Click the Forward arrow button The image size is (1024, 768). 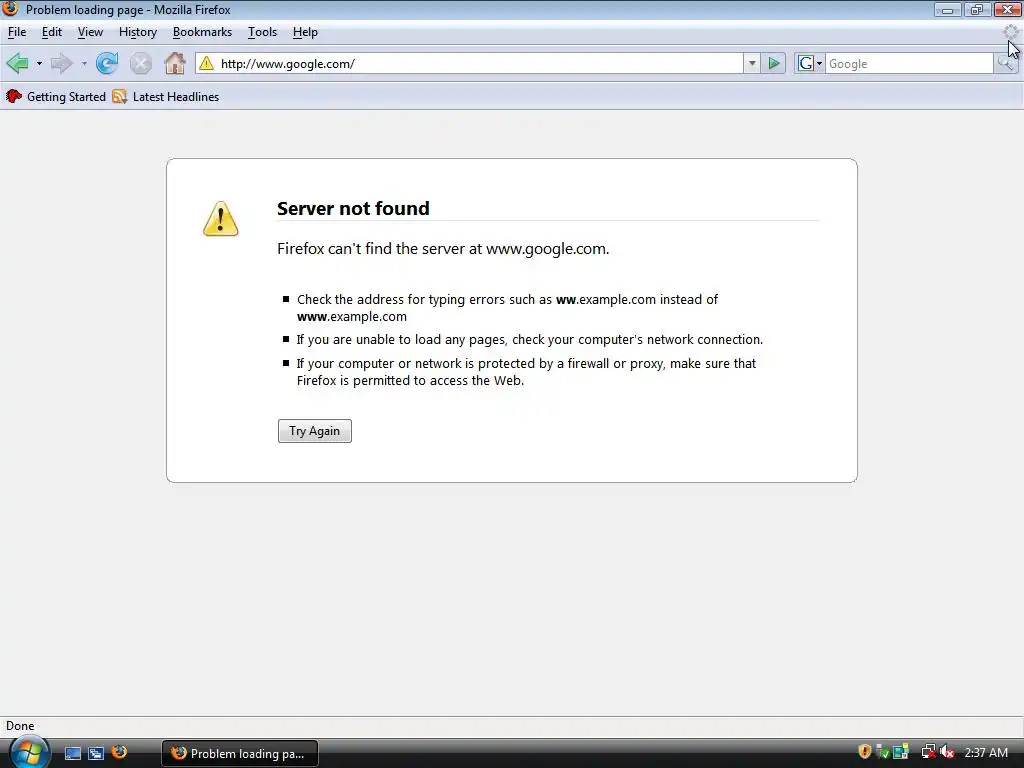[x=61, y=63]
